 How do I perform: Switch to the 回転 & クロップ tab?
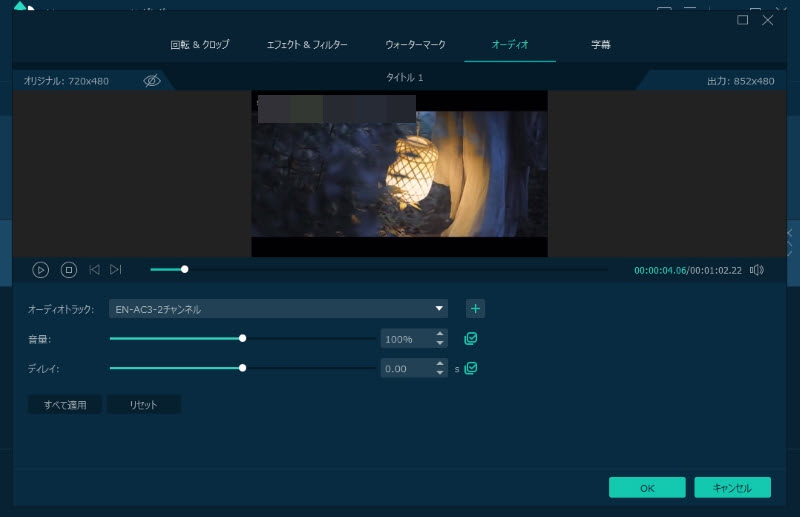(x=199, y=45)
